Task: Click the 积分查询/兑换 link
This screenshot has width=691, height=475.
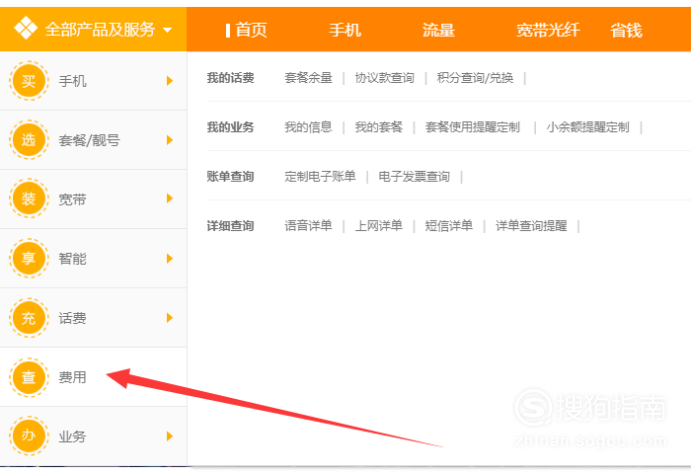Action: (x=475, y=78)
